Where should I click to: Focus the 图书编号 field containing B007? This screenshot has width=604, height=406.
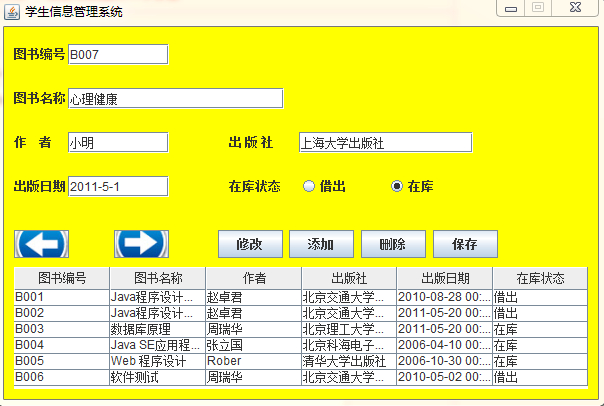click(x=118, y=54)
